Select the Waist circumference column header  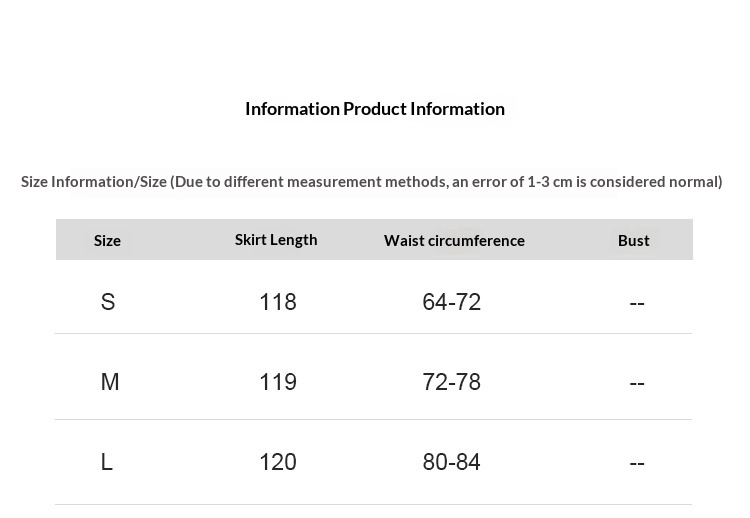coord(454,240)
